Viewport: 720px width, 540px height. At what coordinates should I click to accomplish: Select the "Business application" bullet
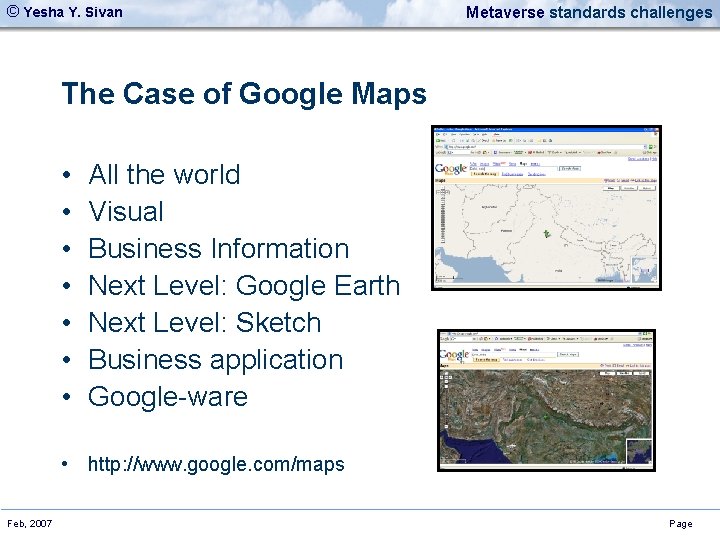pos(215,360)
